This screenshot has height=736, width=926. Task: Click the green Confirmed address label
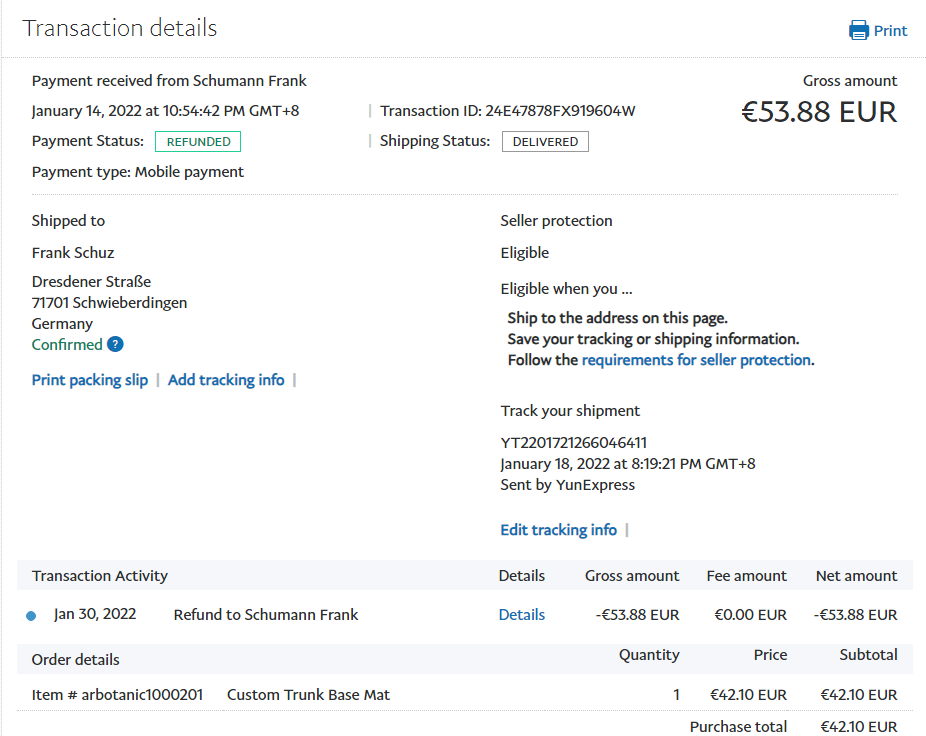(x=67, y=345)
